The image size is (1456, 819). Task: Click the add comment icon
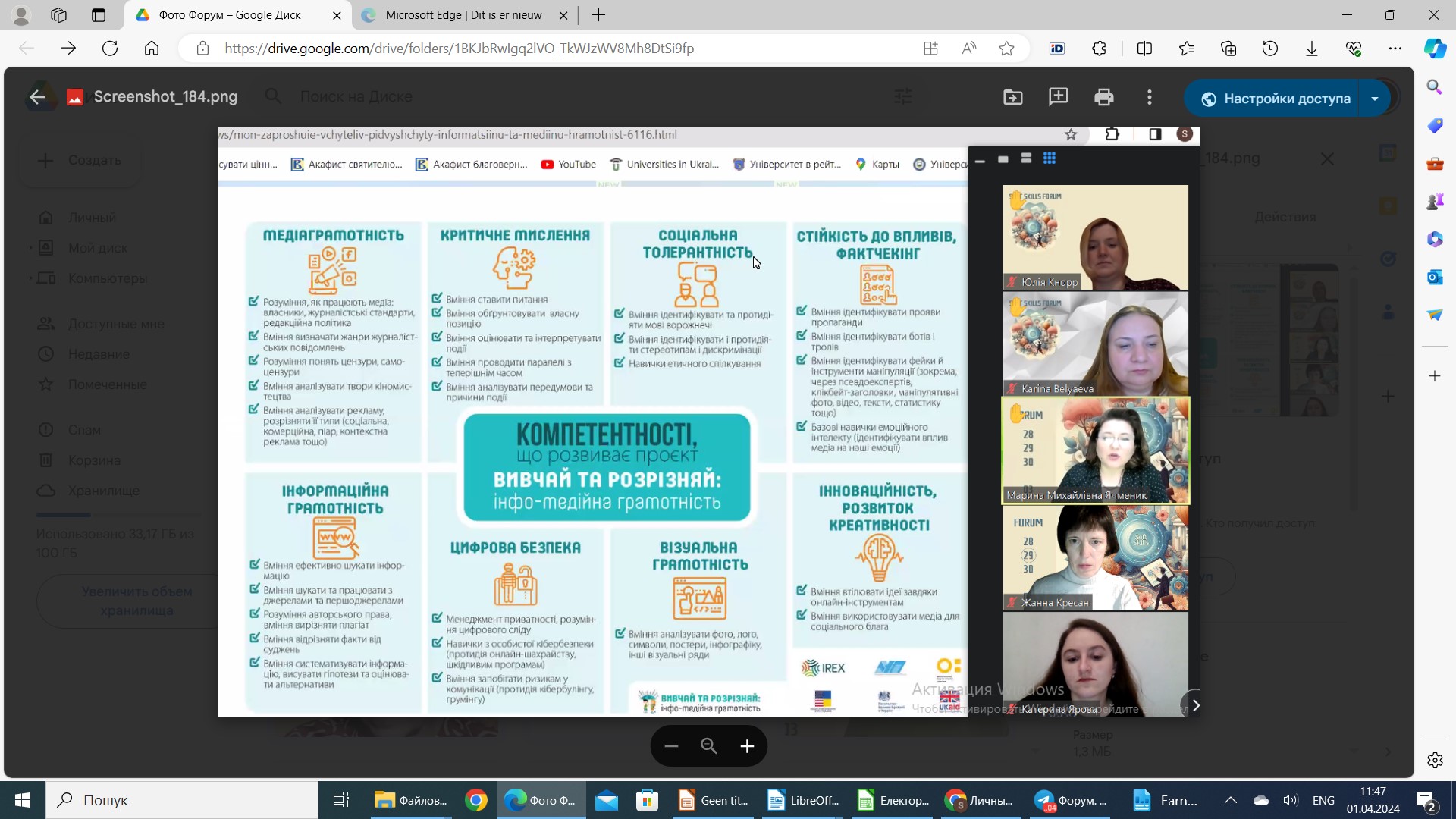coord(1058,97)
